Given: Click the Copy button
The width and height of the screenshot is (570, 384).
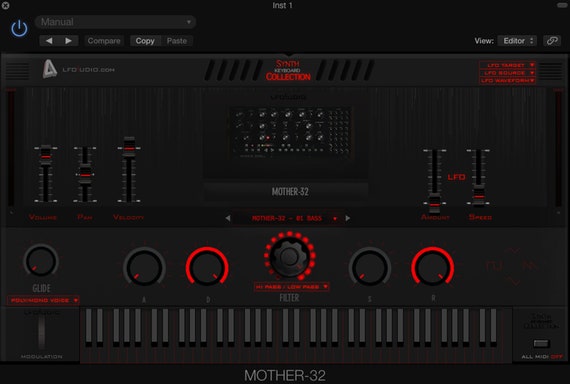Looking at the screenshot, I should 145,41.
